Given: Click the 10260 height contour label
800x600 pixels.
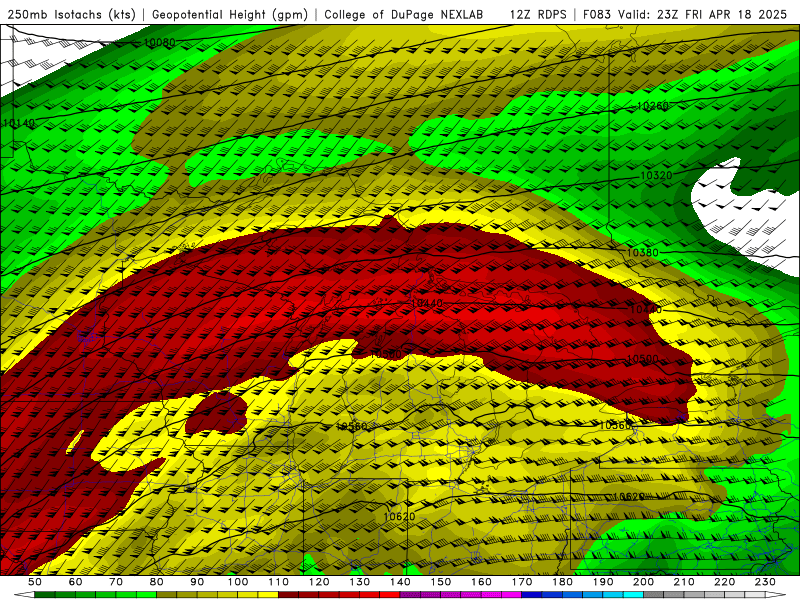Looking at the screenshot, I should click(x=653, y=106).
